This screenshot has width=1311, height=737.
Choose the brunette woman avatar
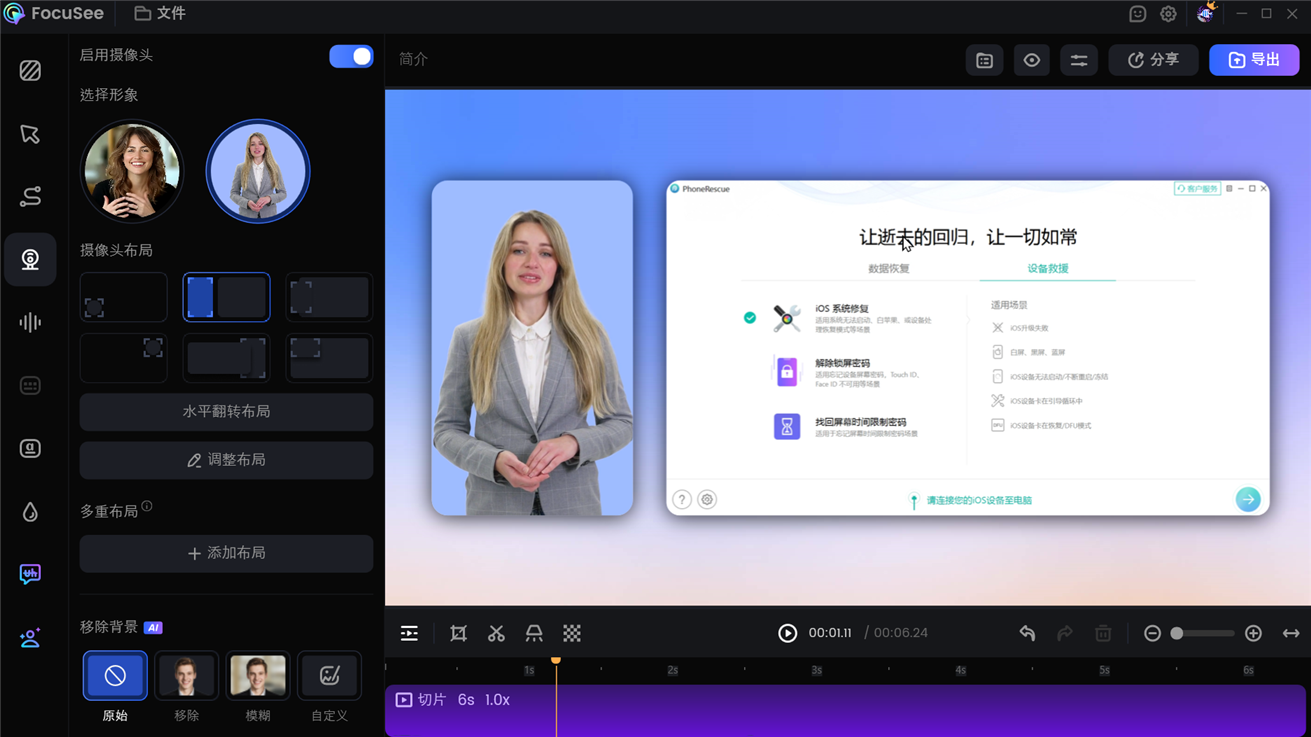132,172
